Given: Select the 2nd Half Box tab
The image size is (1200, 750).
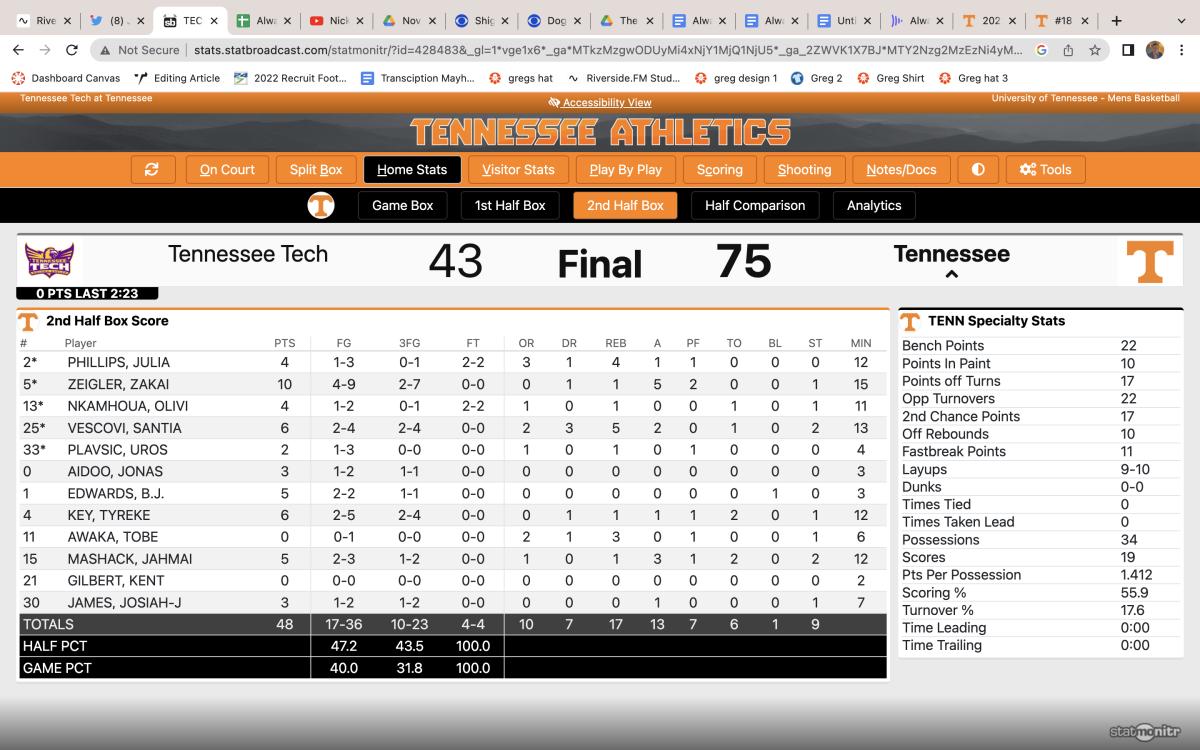Looking at the screenshot, I should (625, 205).
